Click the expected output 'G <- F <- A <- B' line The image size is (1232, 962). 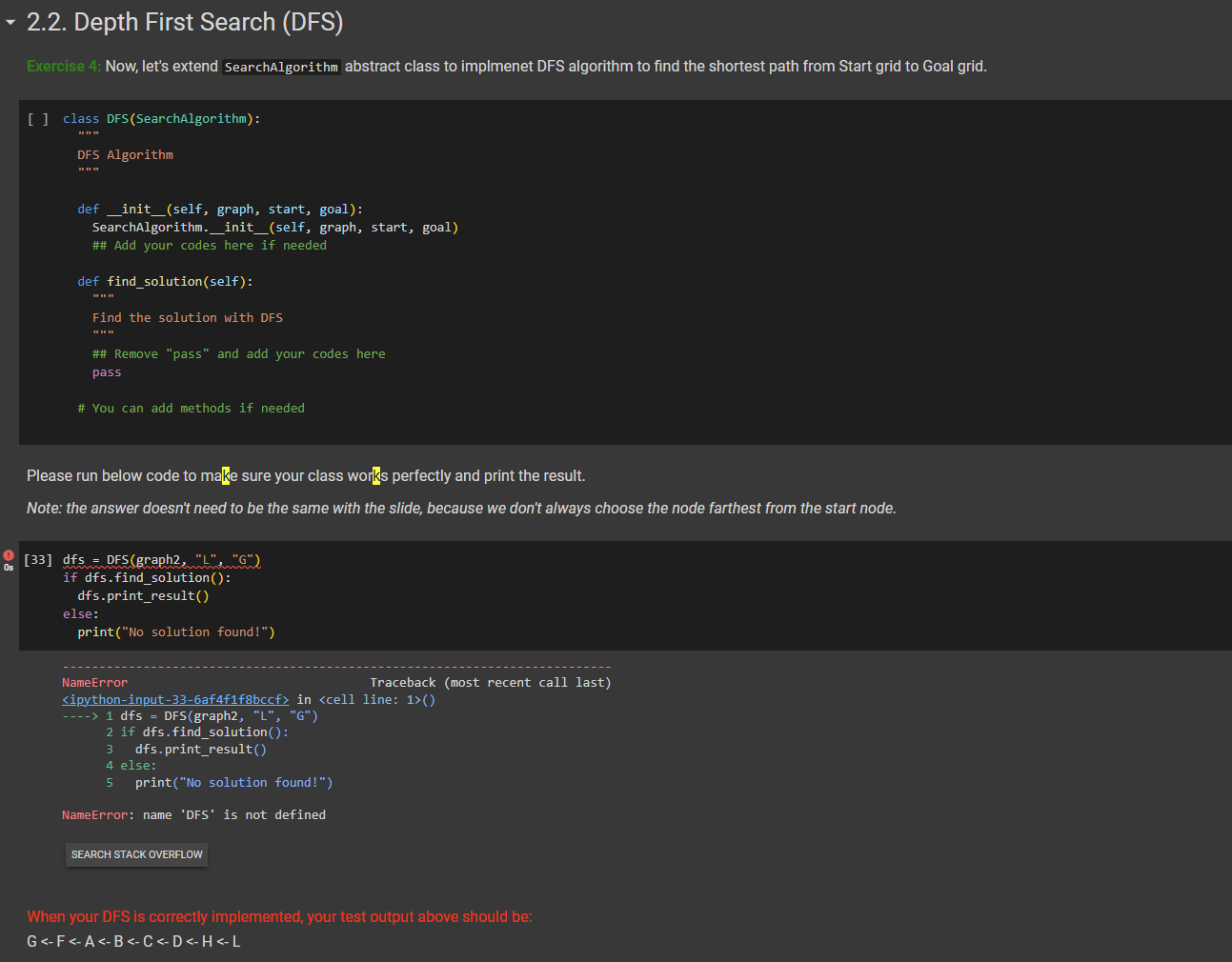(x=133, y=941)
